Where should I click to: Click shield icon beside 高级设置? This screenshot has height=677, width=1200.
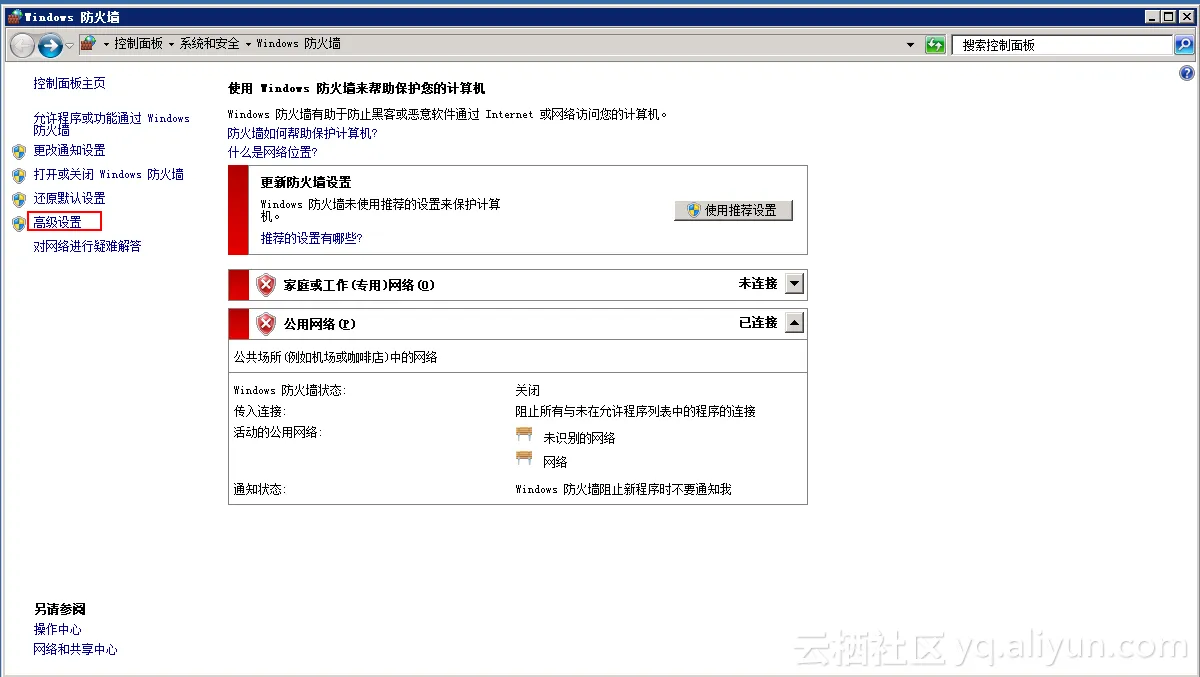point(19,224)
